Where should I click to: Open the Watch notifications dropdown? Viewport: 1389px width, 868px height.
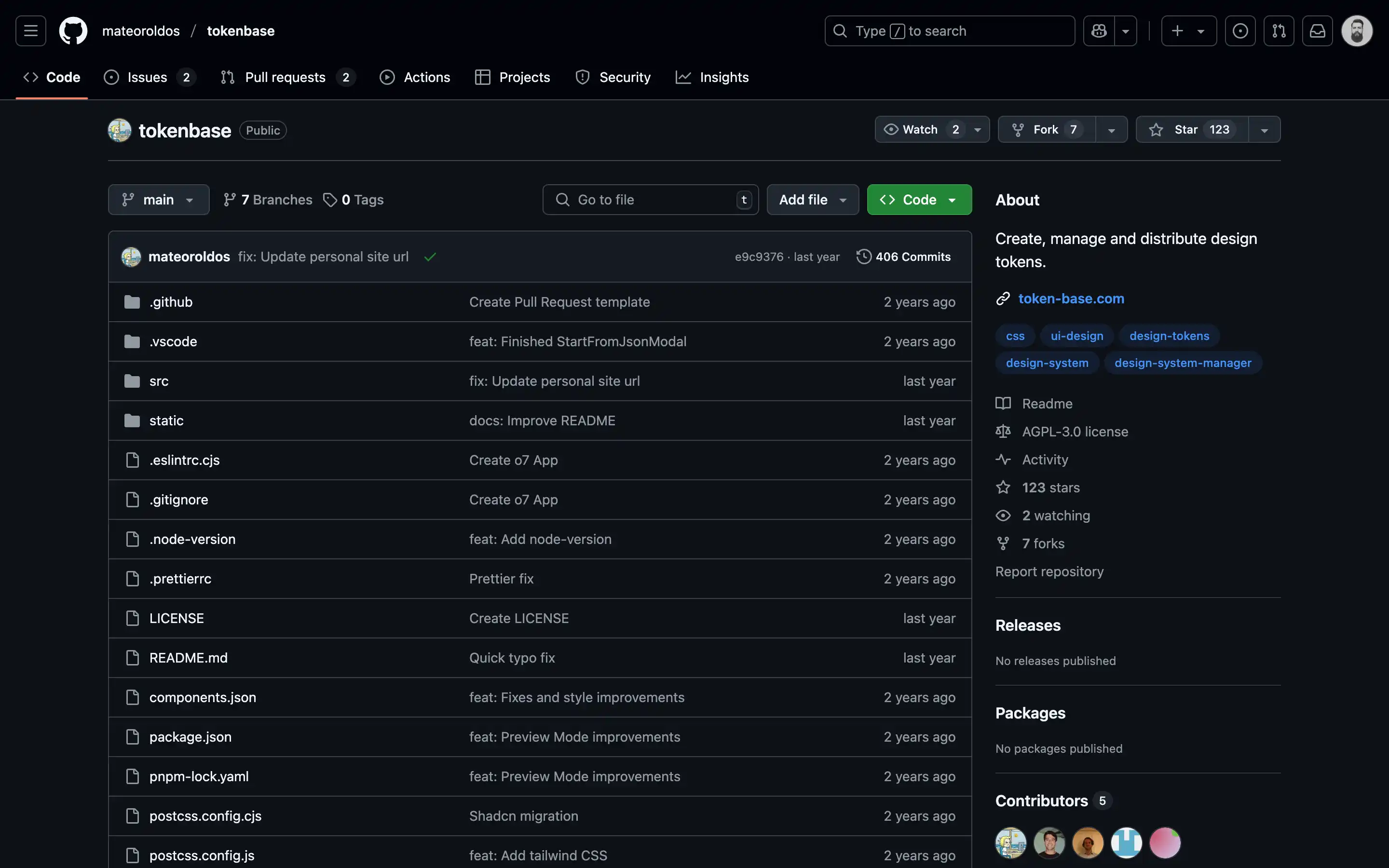click(x=932, y=130)
